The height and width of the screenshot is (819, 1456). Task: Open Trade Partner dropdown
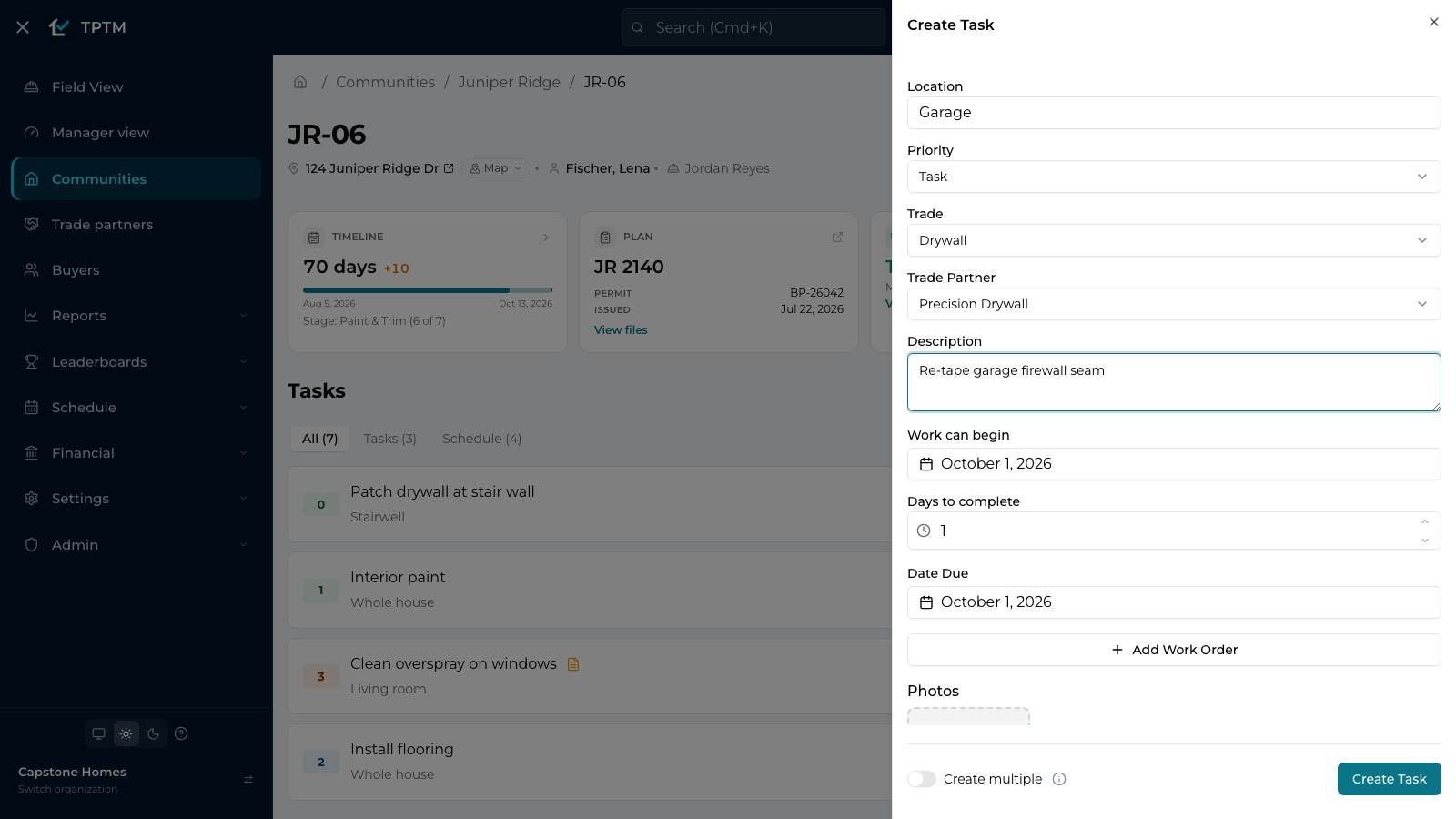click(x=1174, y=304)
